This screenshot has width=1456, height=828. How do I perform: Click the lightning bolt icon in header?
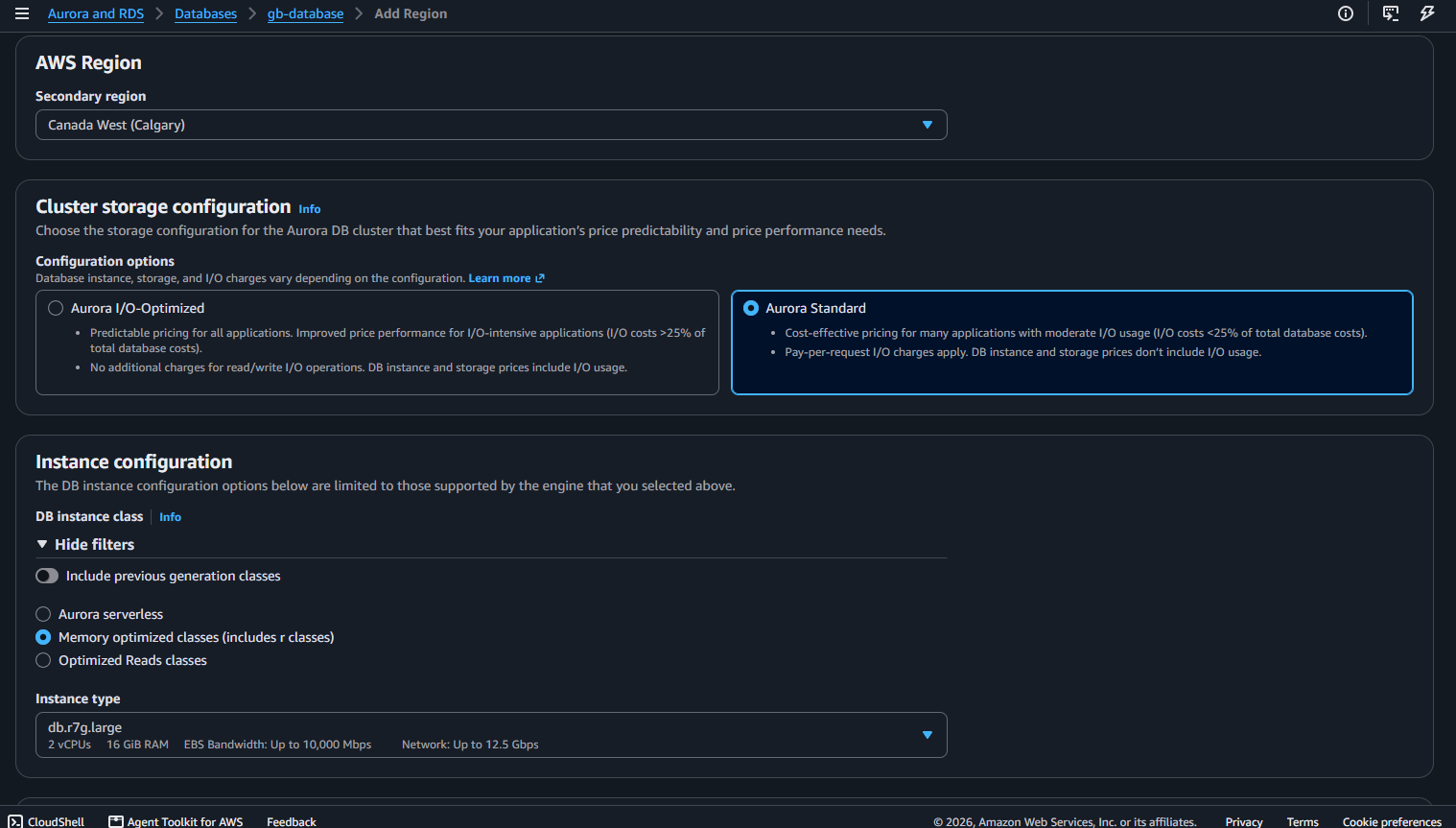1427,13
